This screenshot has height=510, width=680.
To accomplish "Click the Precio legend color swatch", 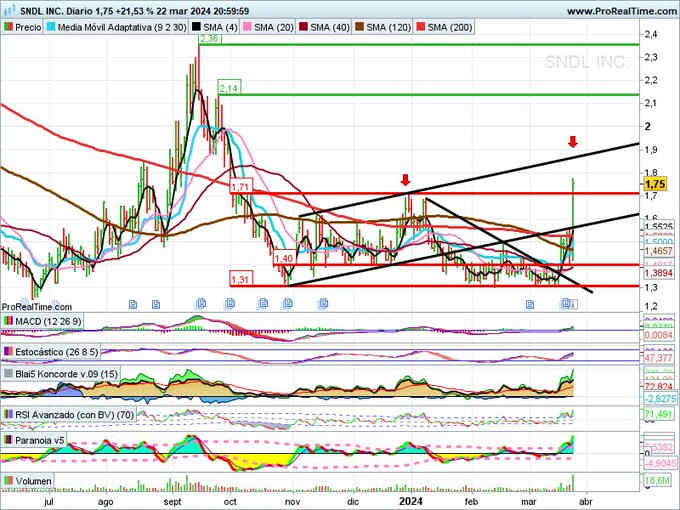I will tap(8, 27).
